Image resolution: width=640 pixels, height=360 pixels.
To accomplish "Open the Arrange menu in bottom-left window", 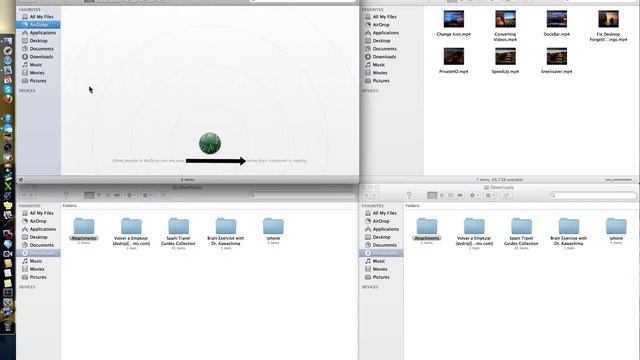I will (x=147, y=196).
